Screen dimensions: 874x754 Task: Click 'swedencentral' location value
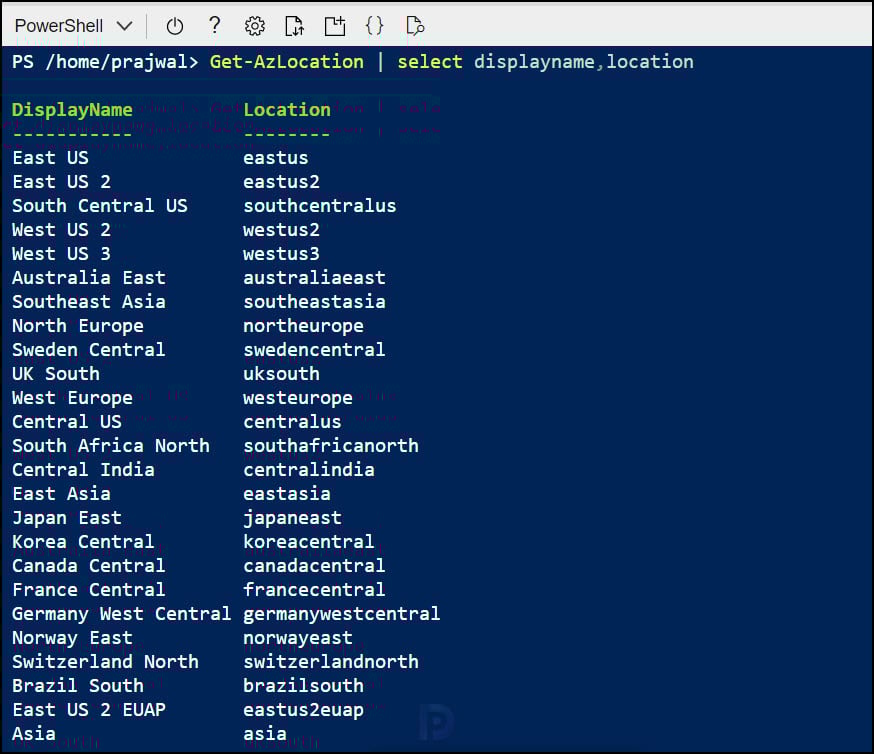[314, 349]
